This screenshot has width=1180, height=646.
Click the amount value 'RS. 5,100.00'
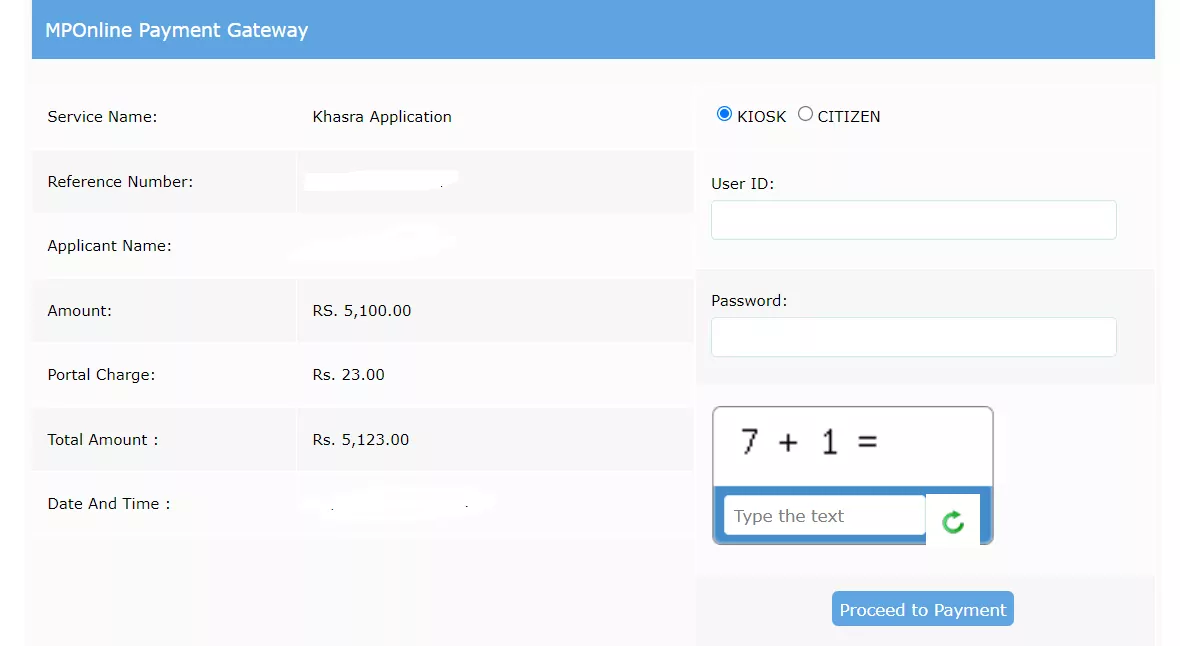362,311
